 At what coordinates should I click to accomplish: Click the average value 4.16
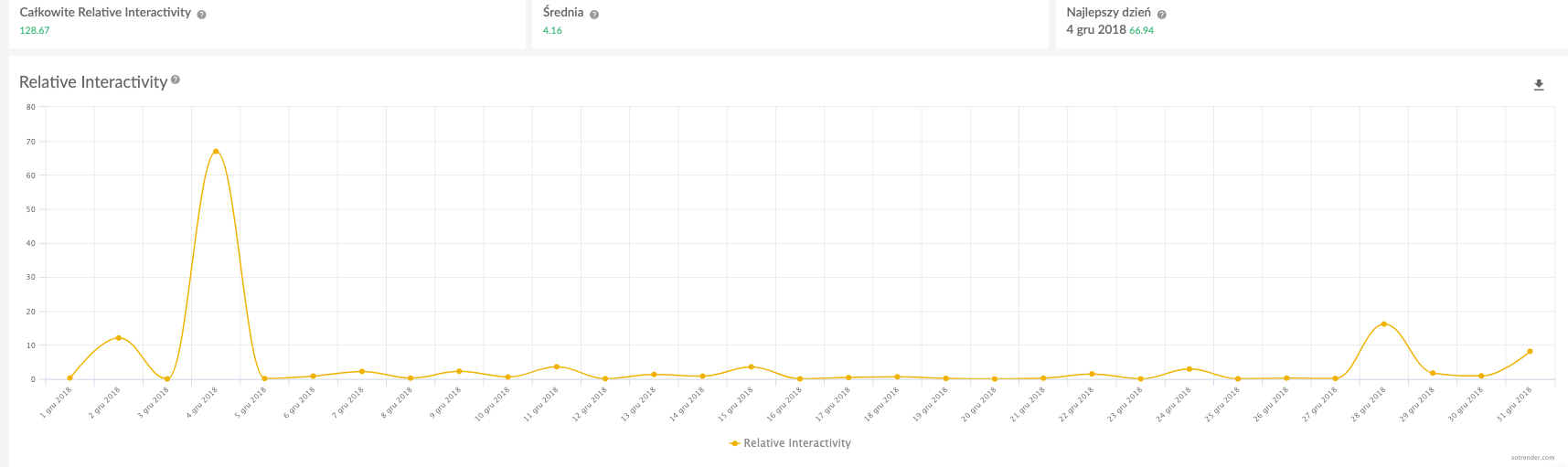(552, 31)
